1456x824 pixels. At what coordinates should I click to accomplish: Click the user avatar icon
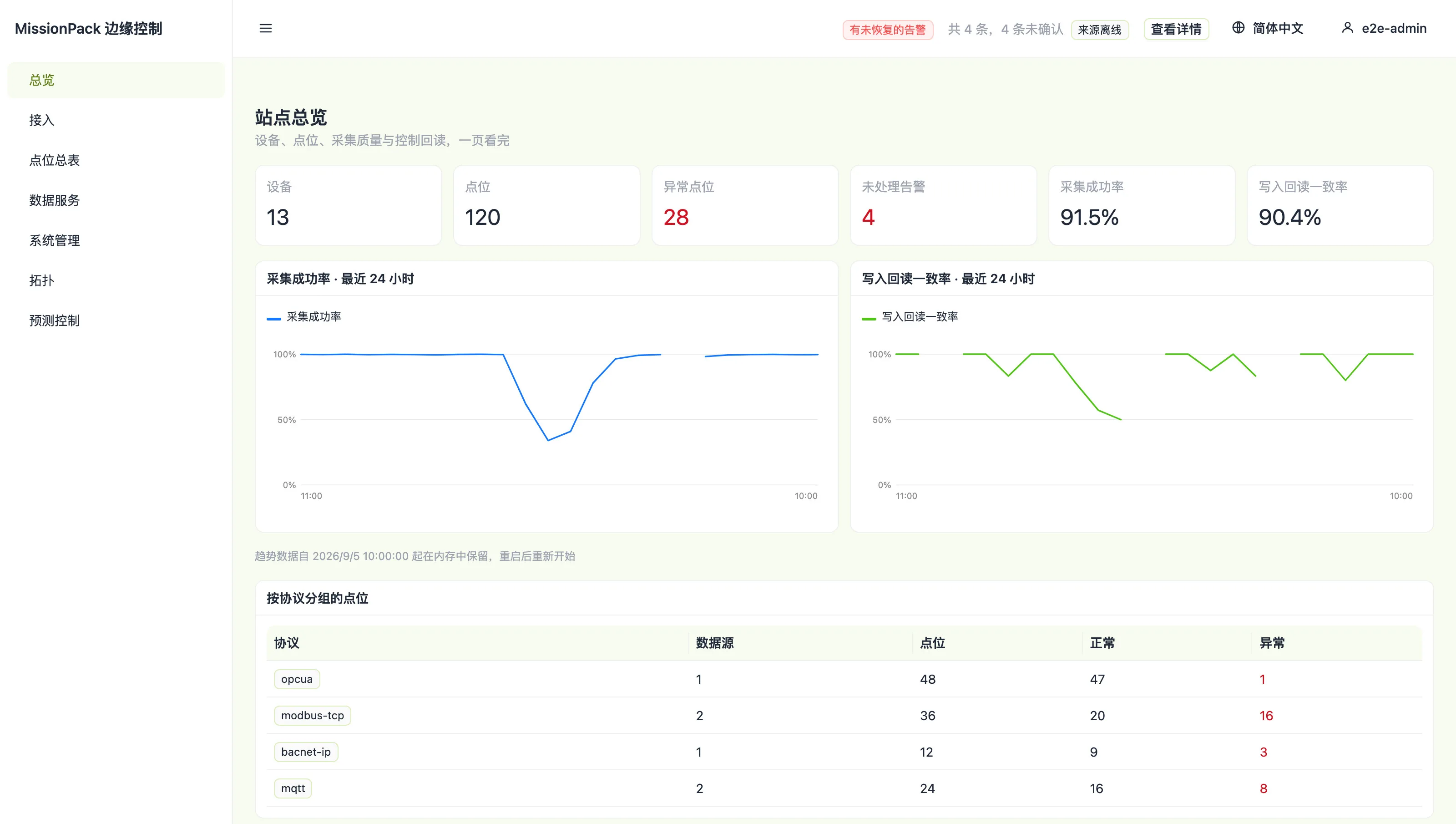(x=1347, y=28)
